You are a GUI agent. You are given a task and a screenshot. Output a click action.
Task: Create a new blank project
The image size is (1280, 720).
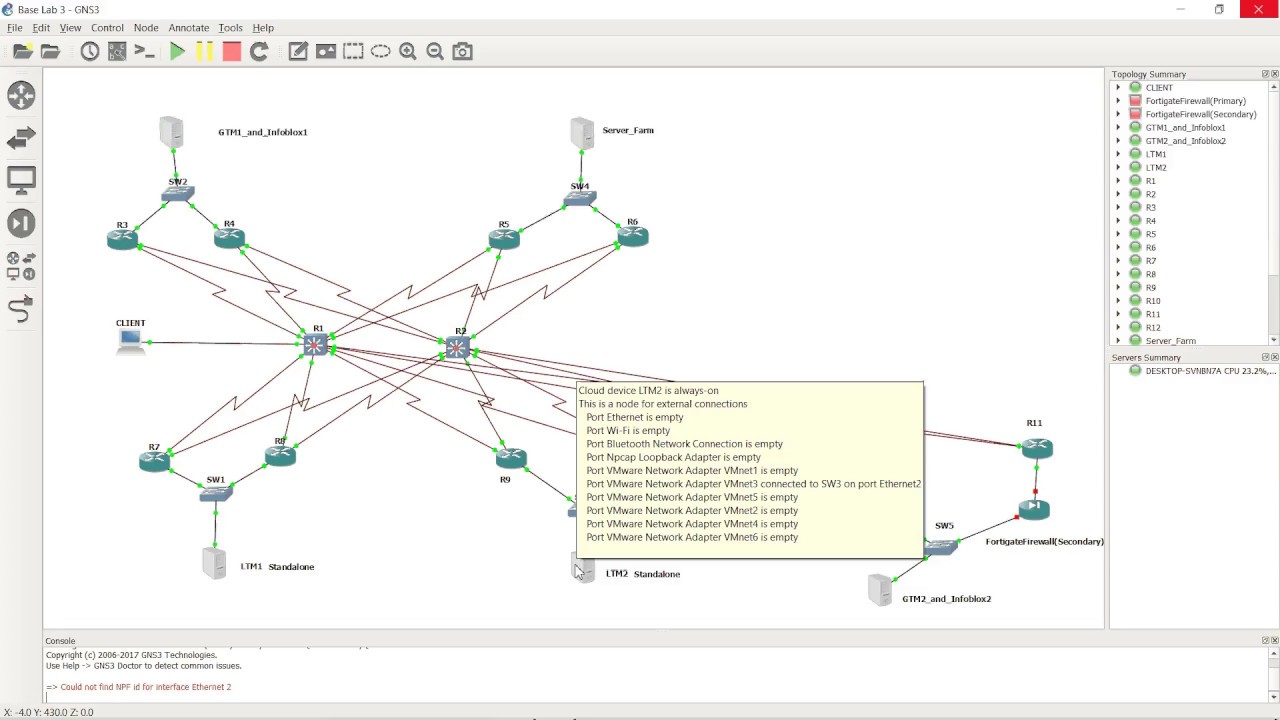coord(22,51)
